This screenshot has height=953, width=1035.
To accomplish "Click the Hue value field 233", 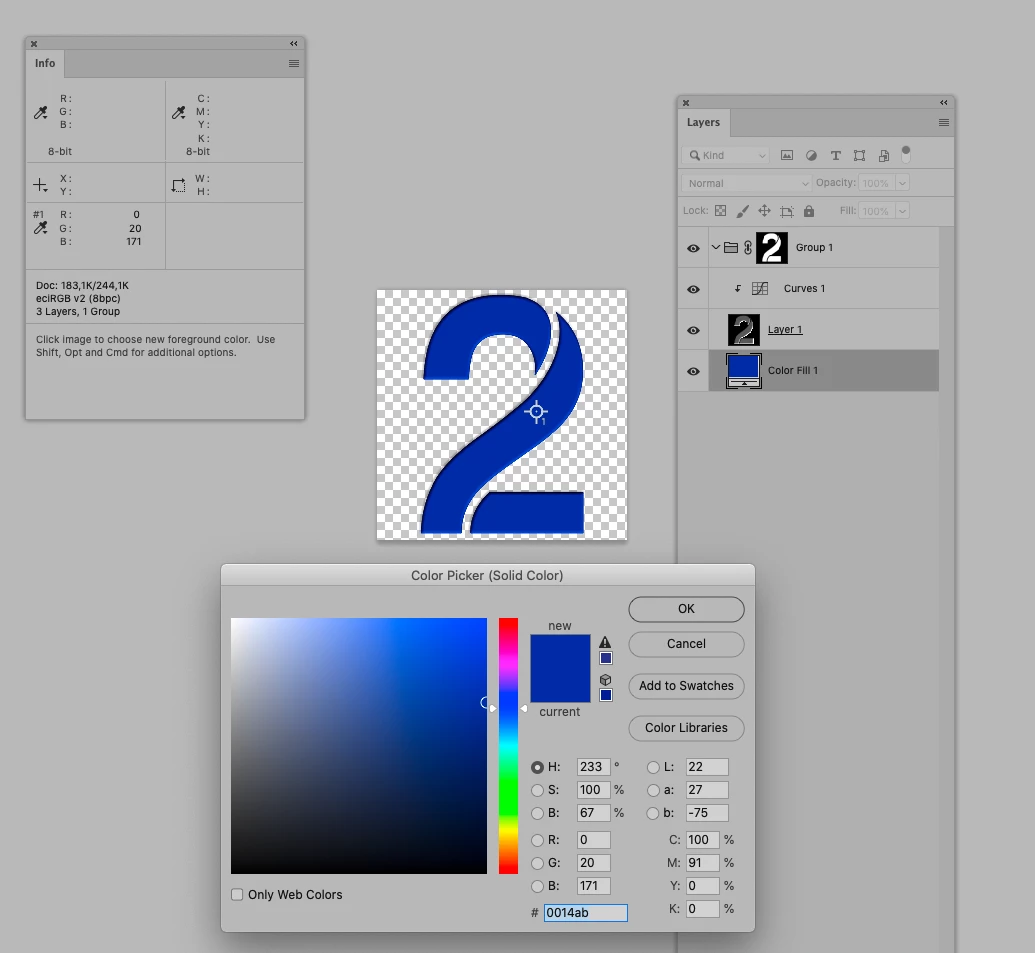I will (x=593, y=767).
